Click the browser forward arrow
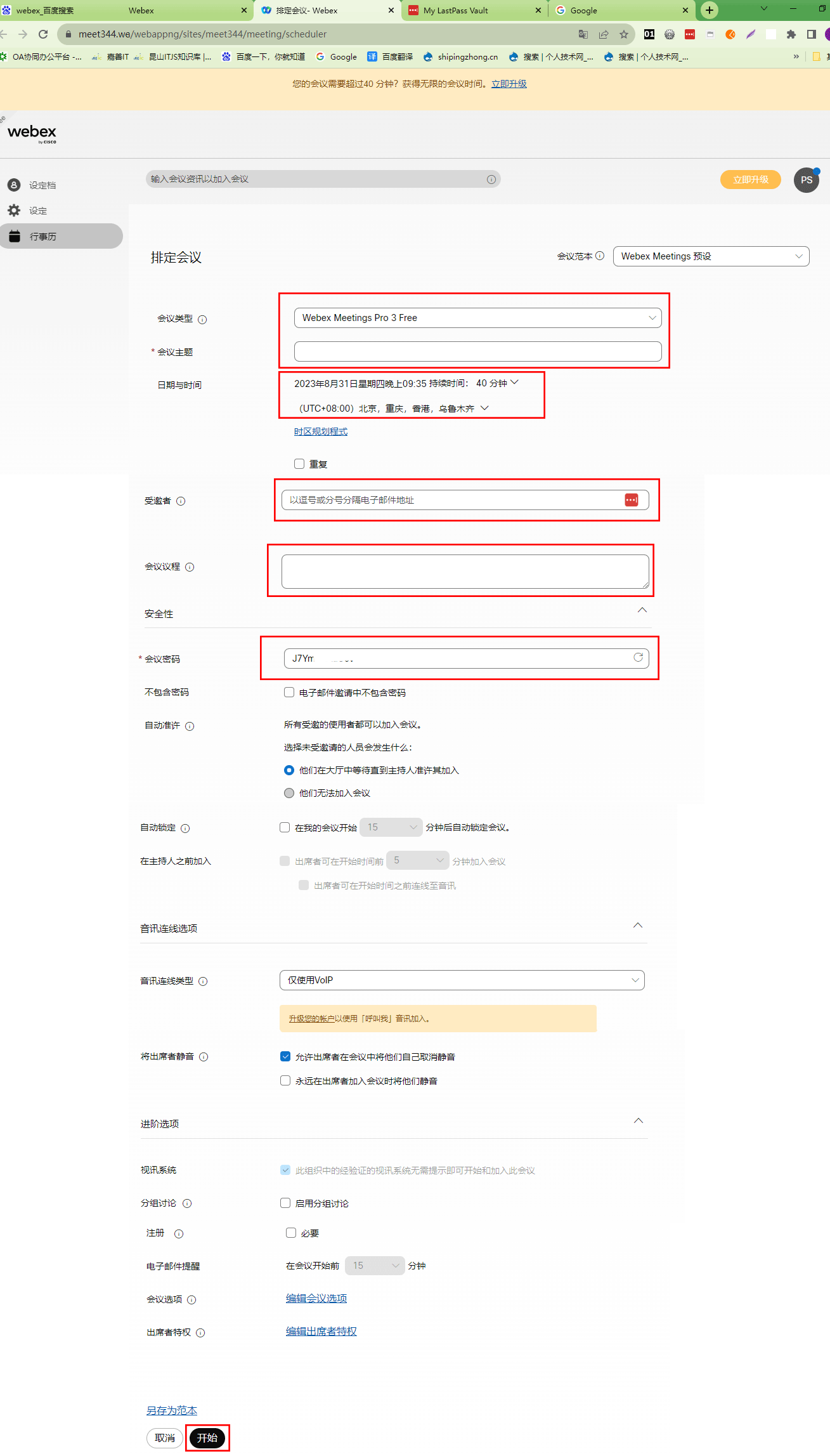This screenshot has height=1456, width=830. coord(23,34)
